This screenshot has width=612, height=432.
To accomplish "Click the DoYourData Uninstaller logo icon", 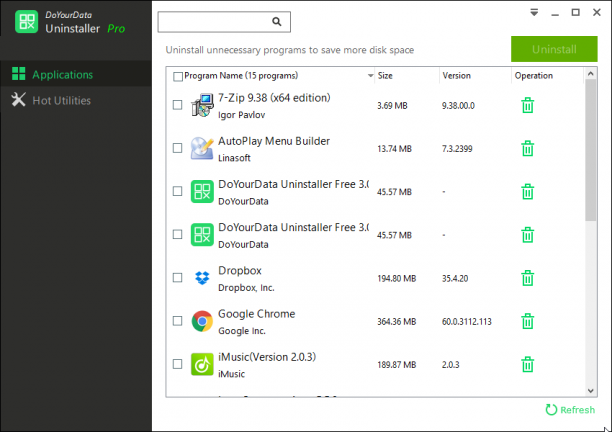I will [27, 21].
